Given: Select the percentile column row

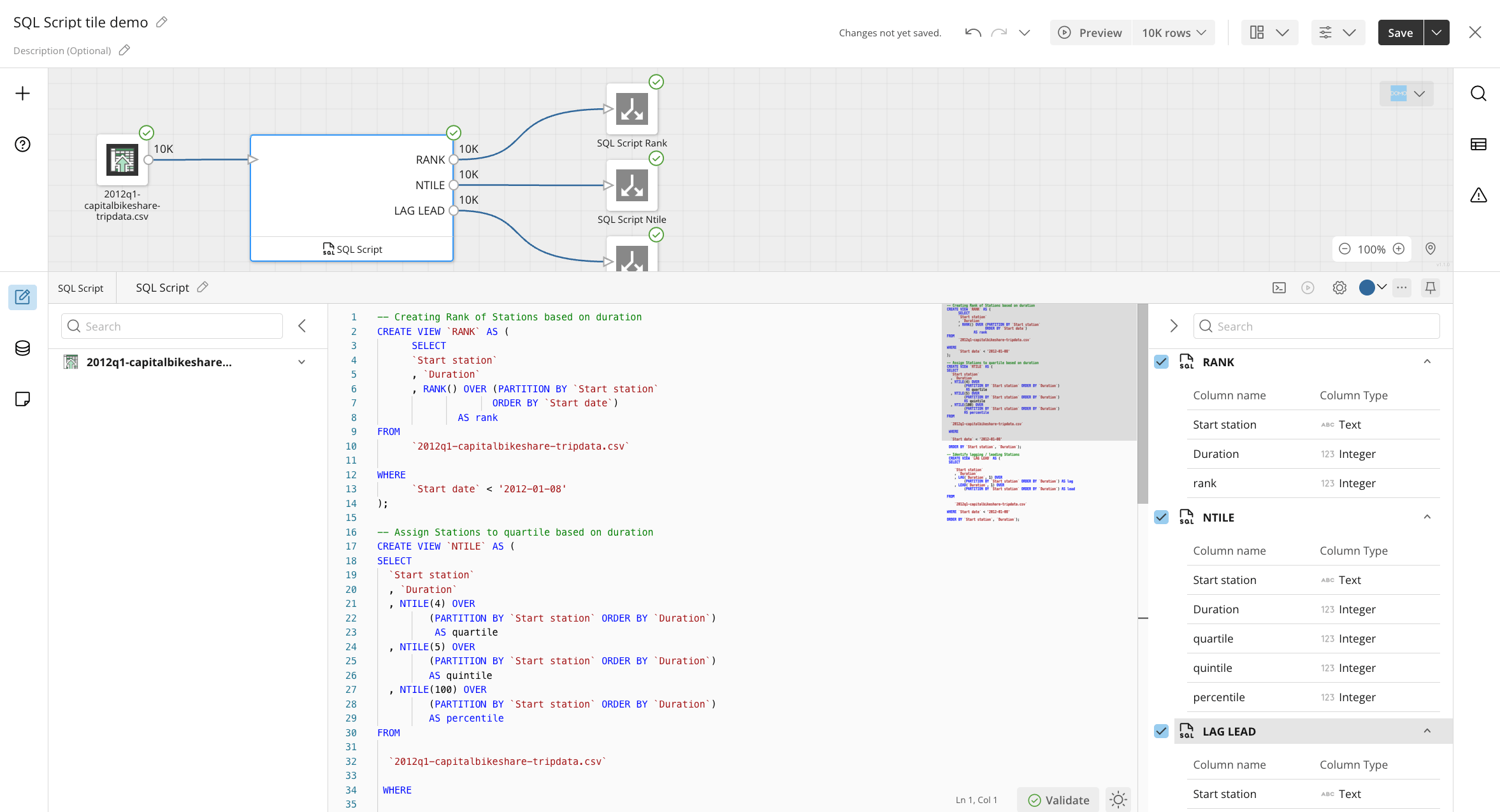Looking at the screenshot, I should (x=1313, y=697).
